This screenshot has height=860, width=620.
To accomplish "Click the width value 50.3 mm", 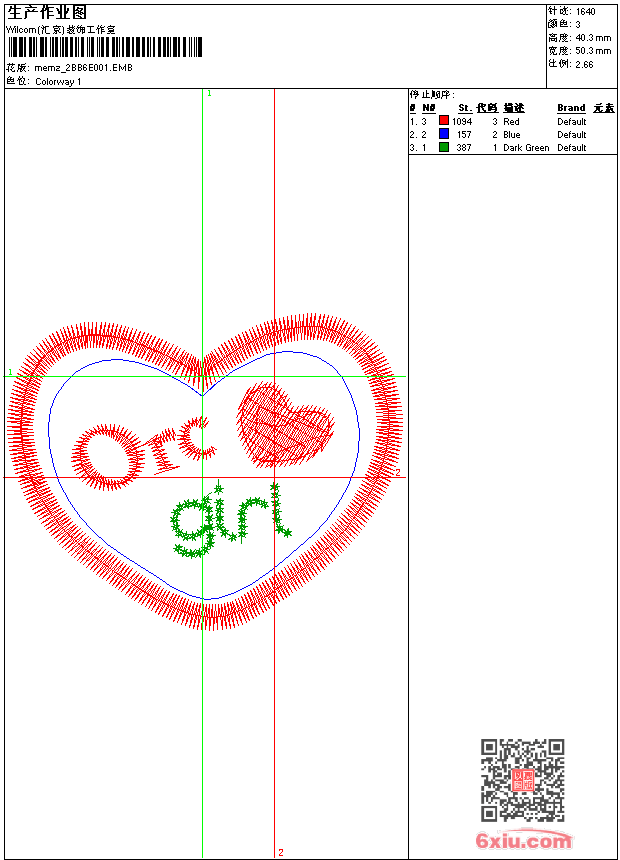I will tap(593, 50).
